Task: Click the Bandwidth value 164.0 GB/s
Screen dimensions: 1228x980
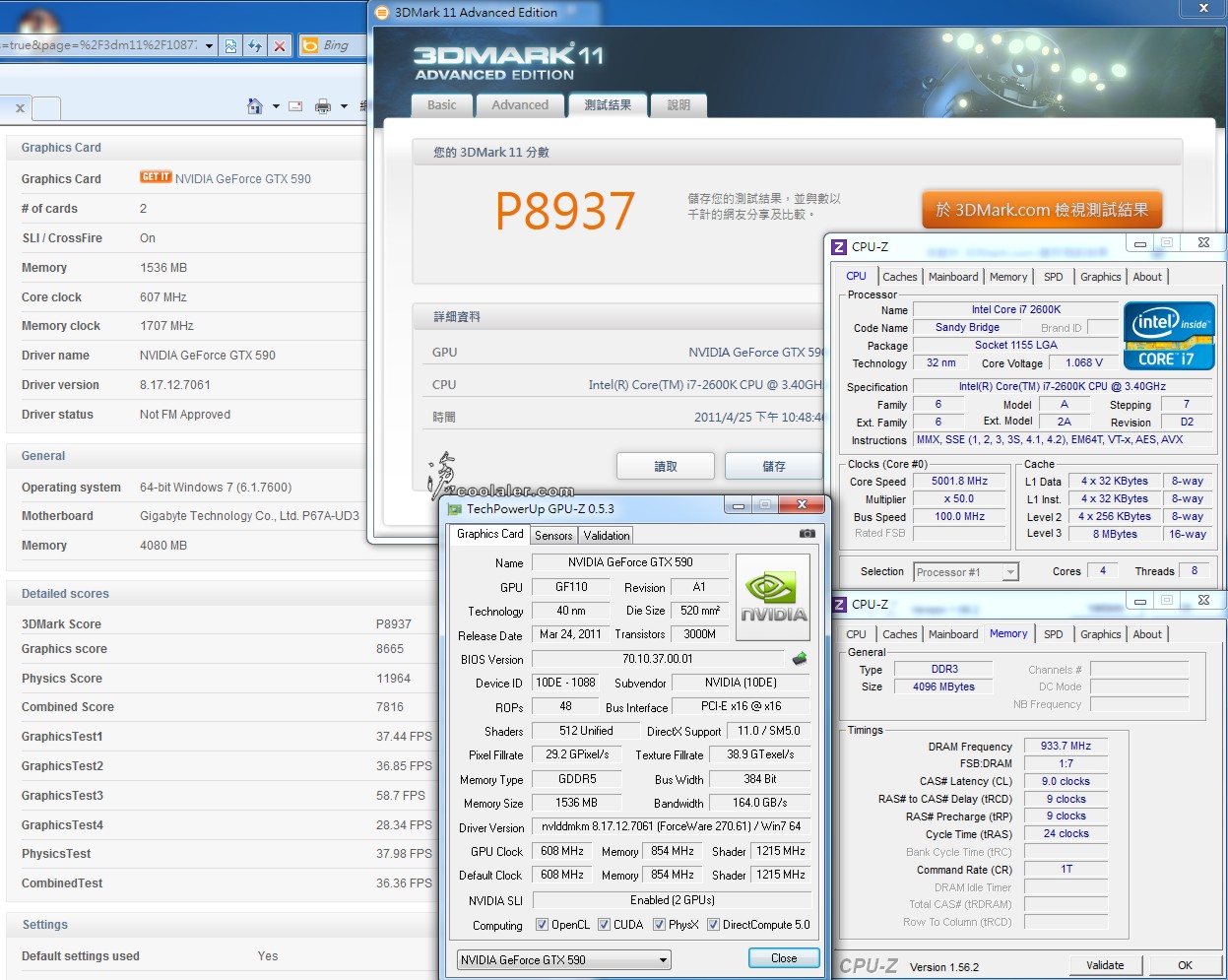Action: (x=761, y=803)
